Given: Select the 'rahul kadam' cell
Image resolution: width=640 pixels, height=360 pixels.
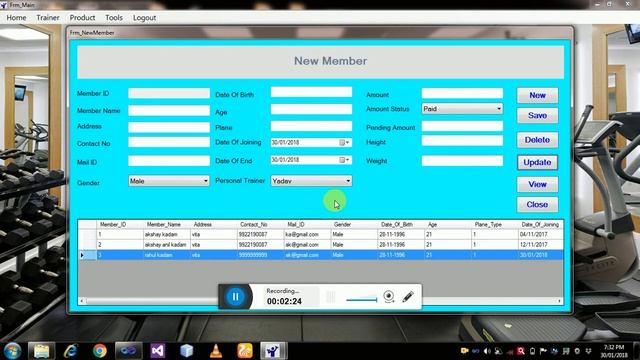Looking at the screenshot, I should click(167, 255).
